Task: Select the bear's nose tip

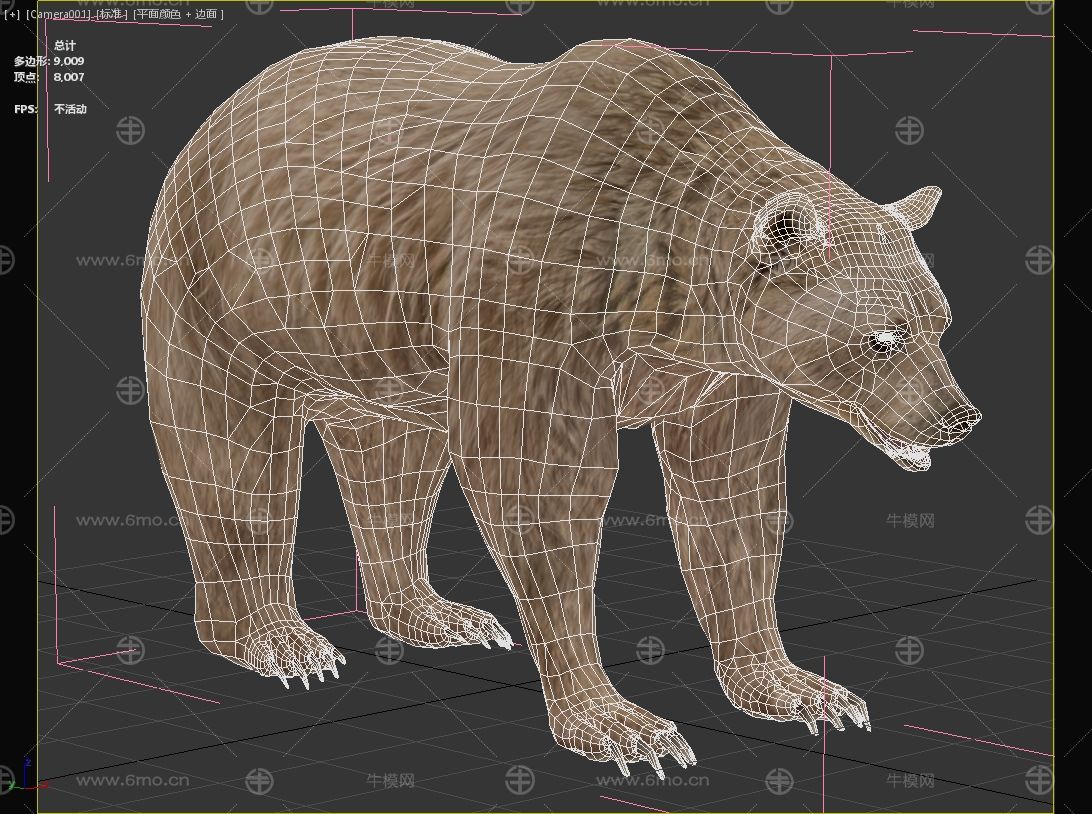Action: pyautogui.click(x=967, y=416)
